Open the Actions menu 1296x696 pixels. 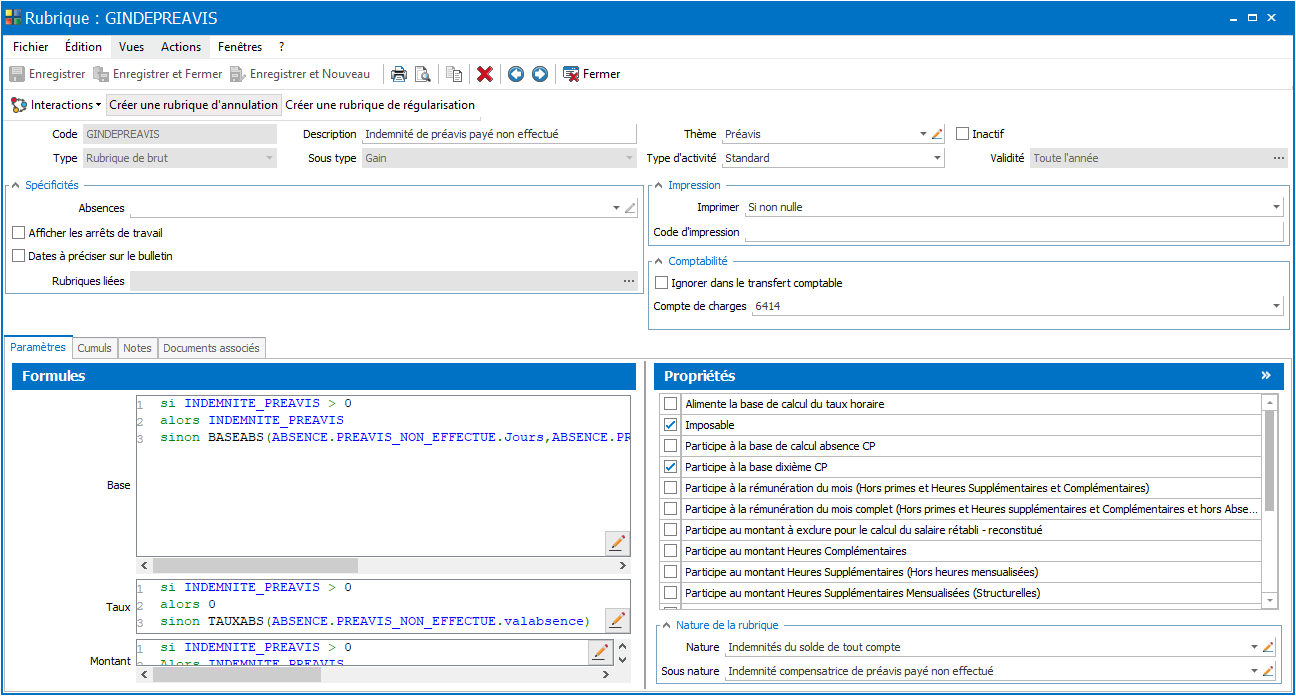(181, 47)
